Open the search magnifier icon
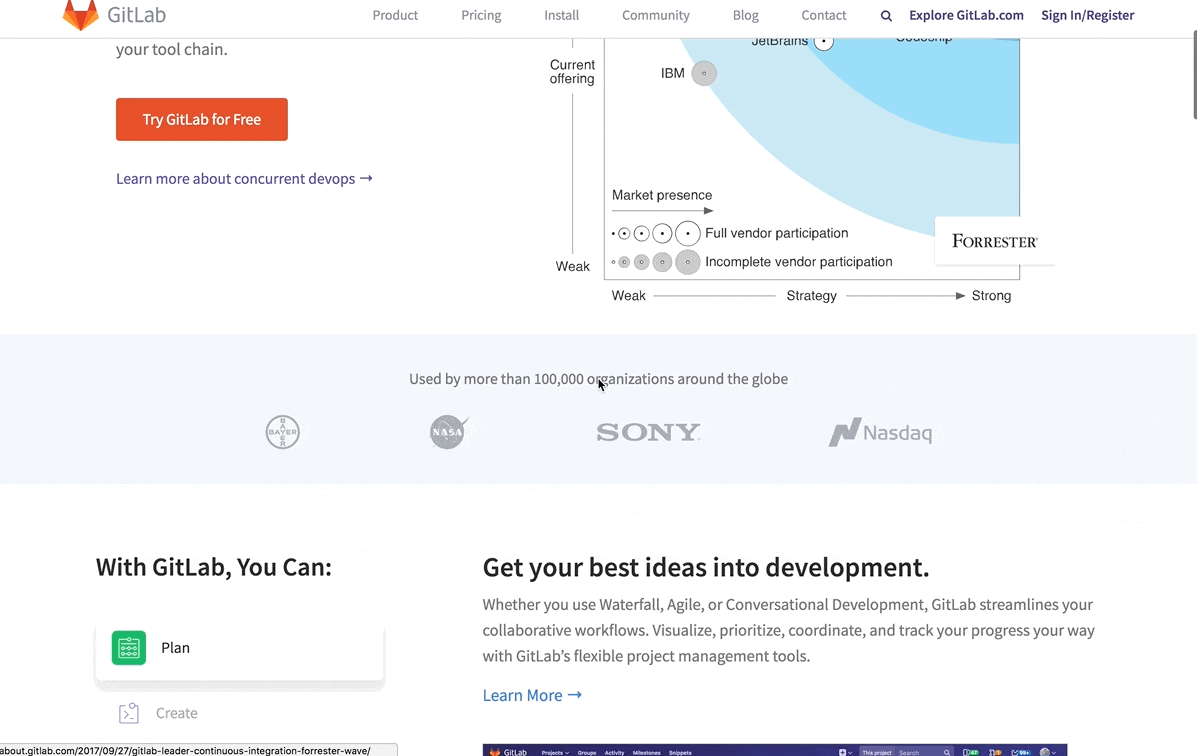The width and height of the screenshot is (1197, 756). [886, 16]
